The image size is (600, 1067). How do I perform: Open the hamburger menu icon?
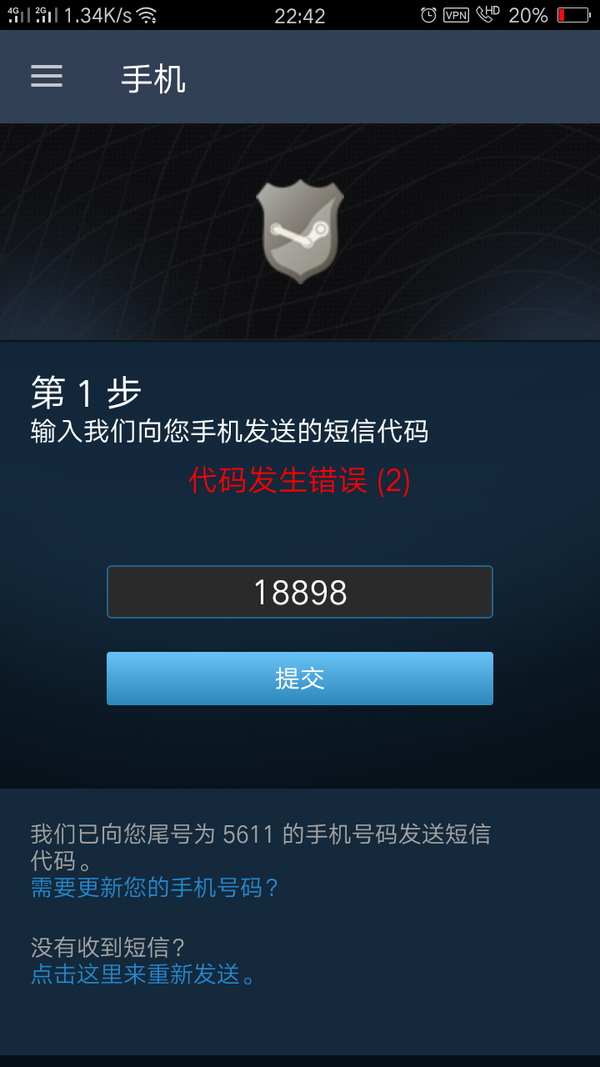(x=46, y=76)
